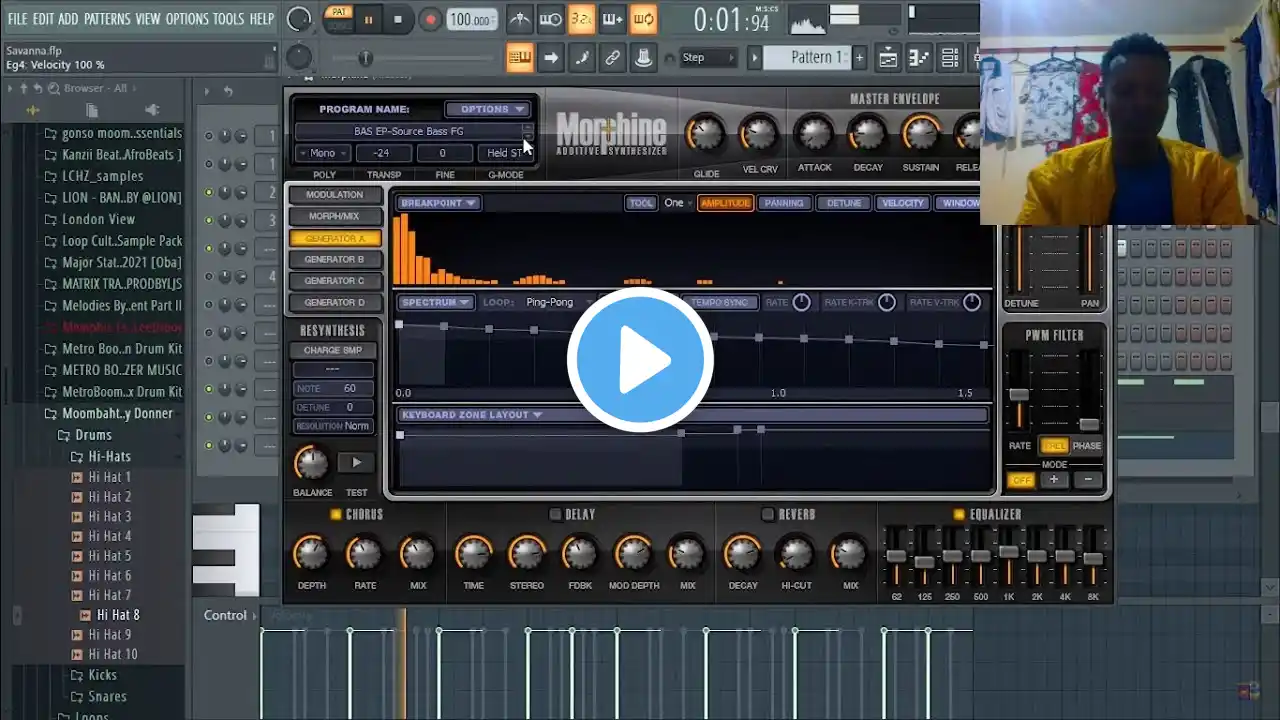Toggle the metronome icon
Viewport: 1280px width, 720px height.
click(x=519, y=19)
